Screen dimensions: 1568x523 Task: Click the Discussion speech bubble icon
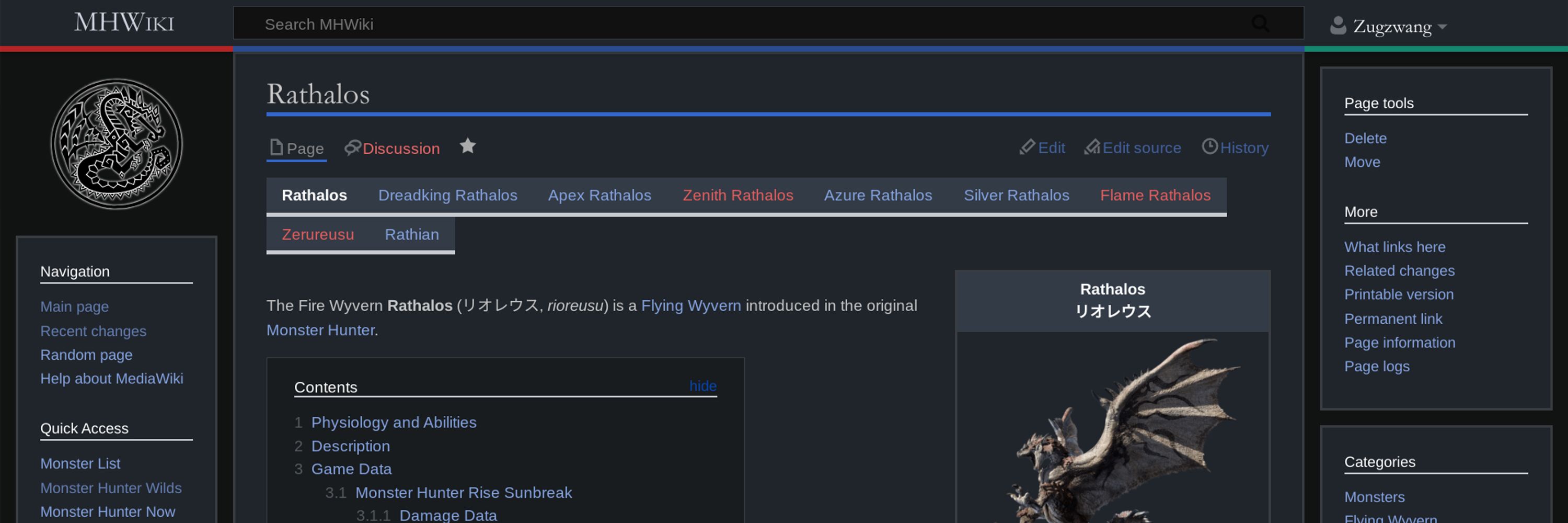tap(352, 148)
